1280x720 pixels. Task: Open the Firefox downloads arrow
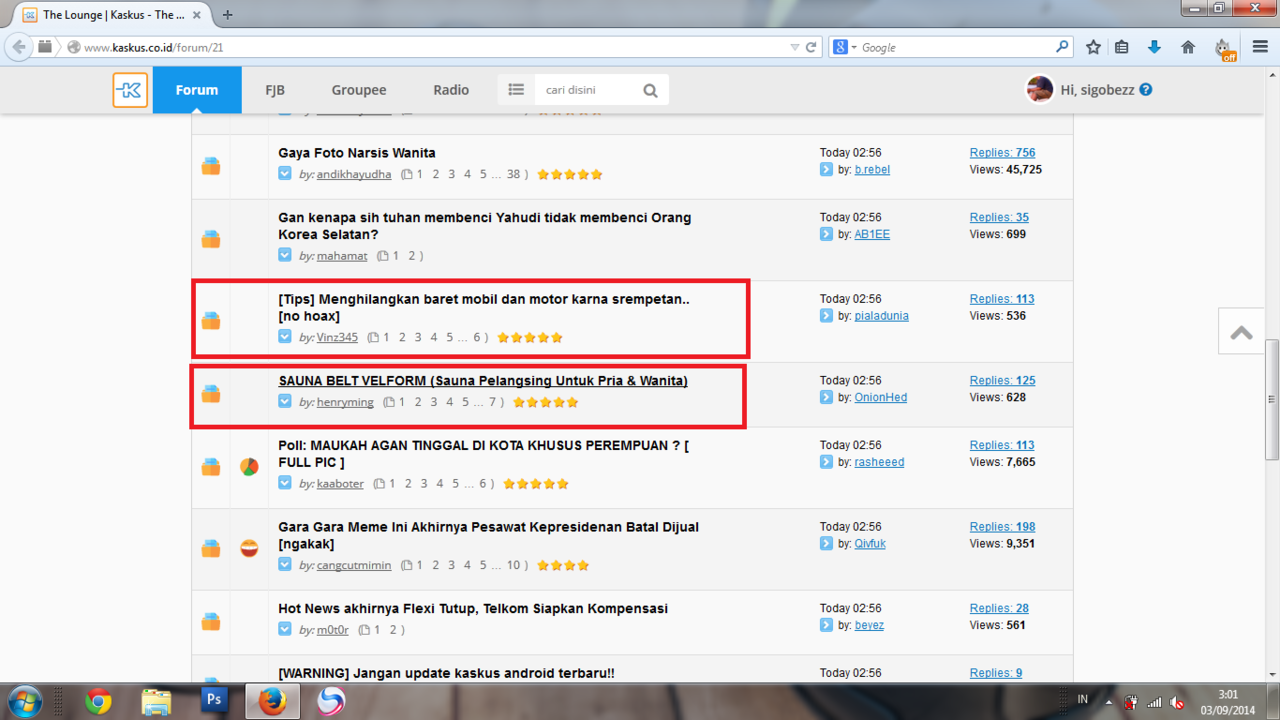pyautogui.click(x=1154, y=47)
